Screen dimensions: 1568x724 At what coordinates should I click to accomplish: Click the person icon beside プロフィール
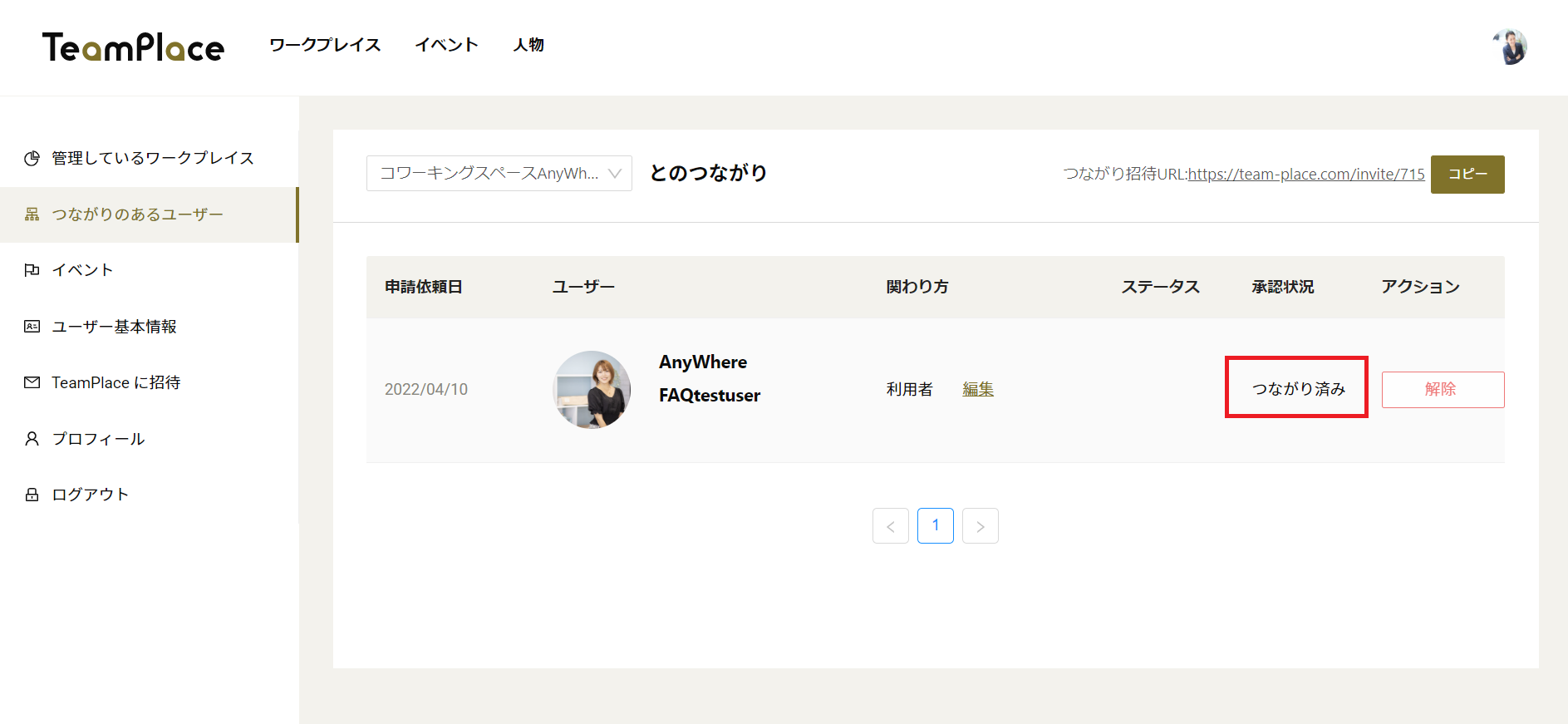[x=32, y=439]
